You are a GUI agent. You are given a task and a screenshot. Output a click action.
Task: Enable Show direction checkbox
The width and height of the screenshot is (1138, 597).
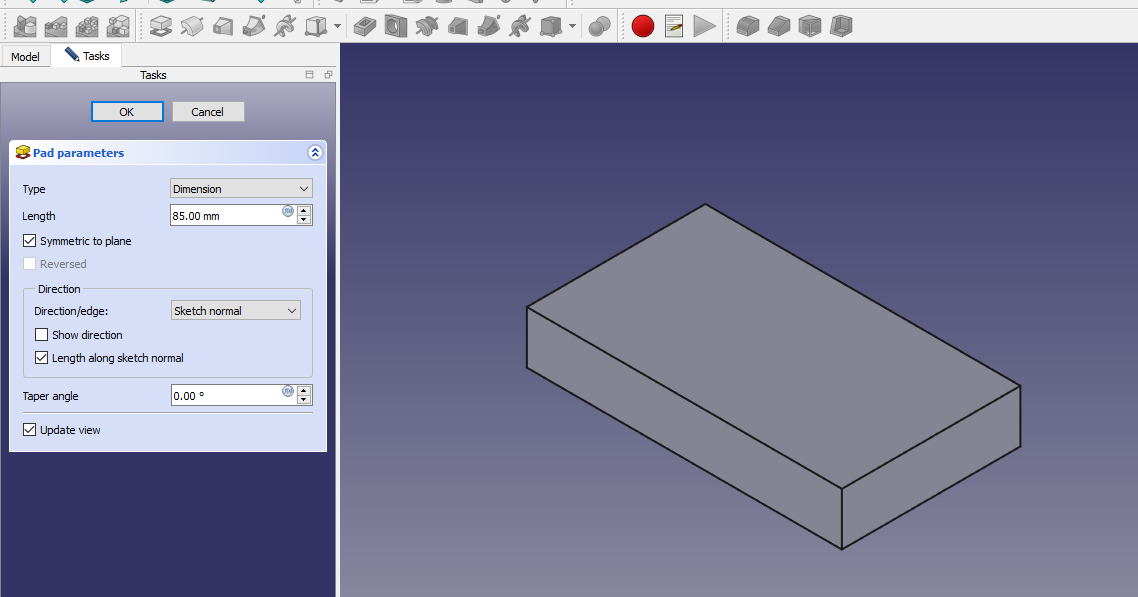[x=42, y=335]
